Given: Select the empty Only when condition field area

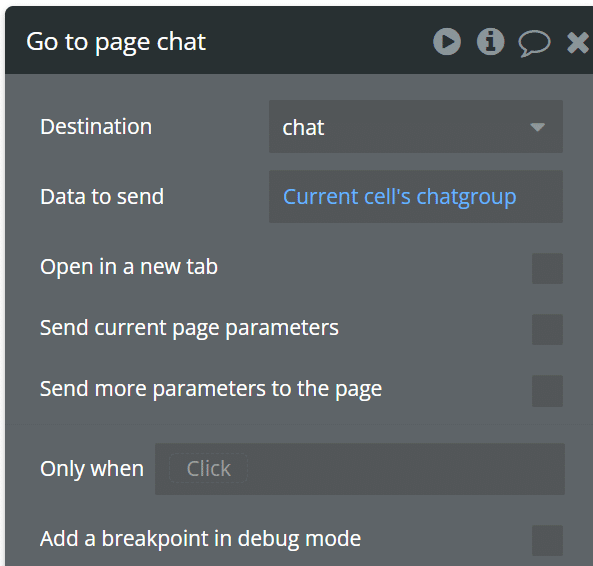Looking at the screenshot, I should (405, 469).
